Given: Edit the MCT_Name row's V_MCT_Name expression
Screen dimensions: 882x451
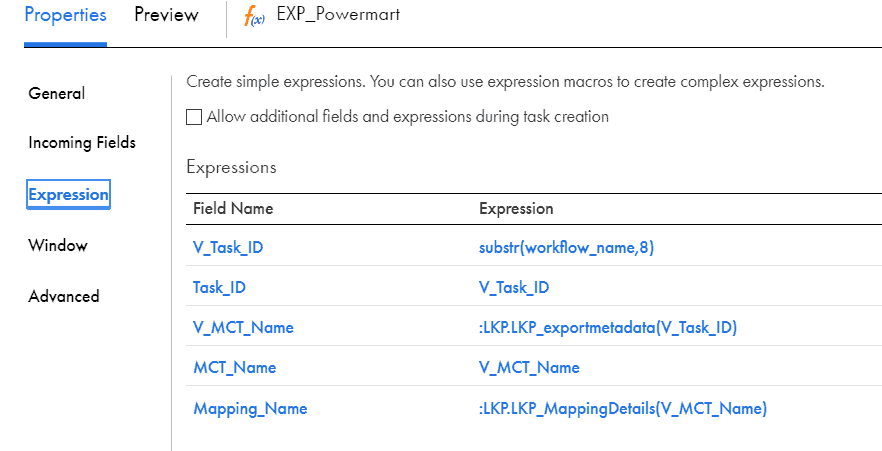Looking at the screenshot, I should [x=529, y=368].
